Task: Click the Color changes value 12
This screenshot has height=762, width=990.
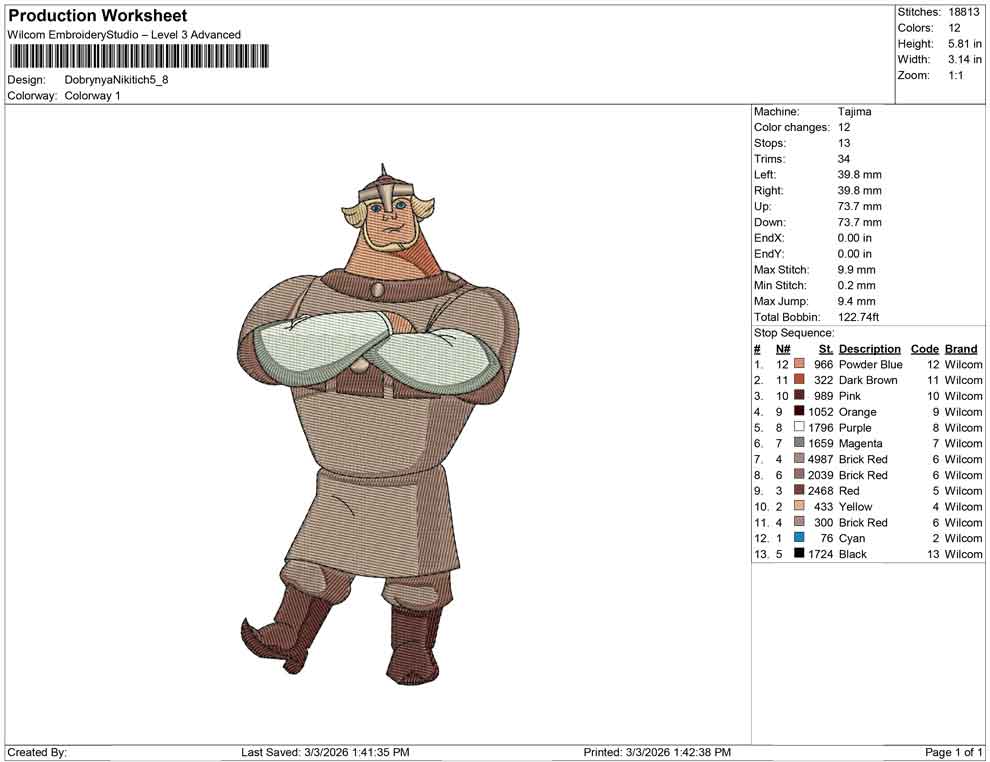Action: coord(844,128)
